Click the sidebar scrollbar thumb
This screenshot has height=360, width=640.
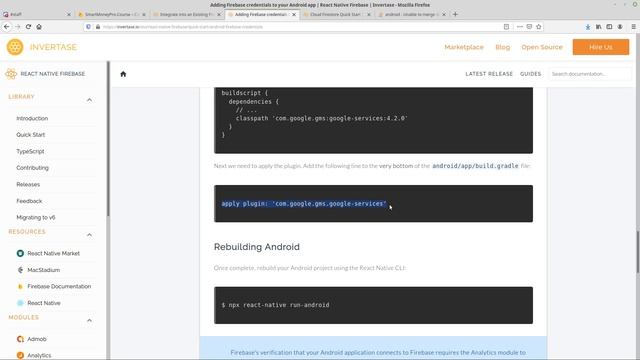click(x=108, y=139)
